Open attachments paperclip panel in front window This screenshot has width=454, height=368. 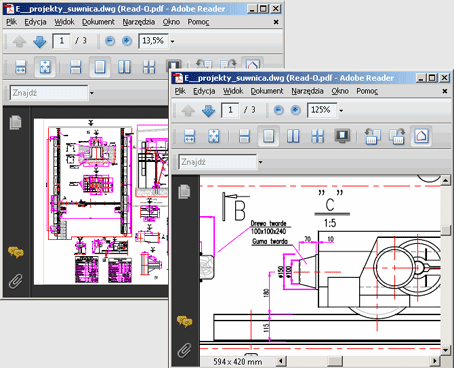[x=184, y=350]
